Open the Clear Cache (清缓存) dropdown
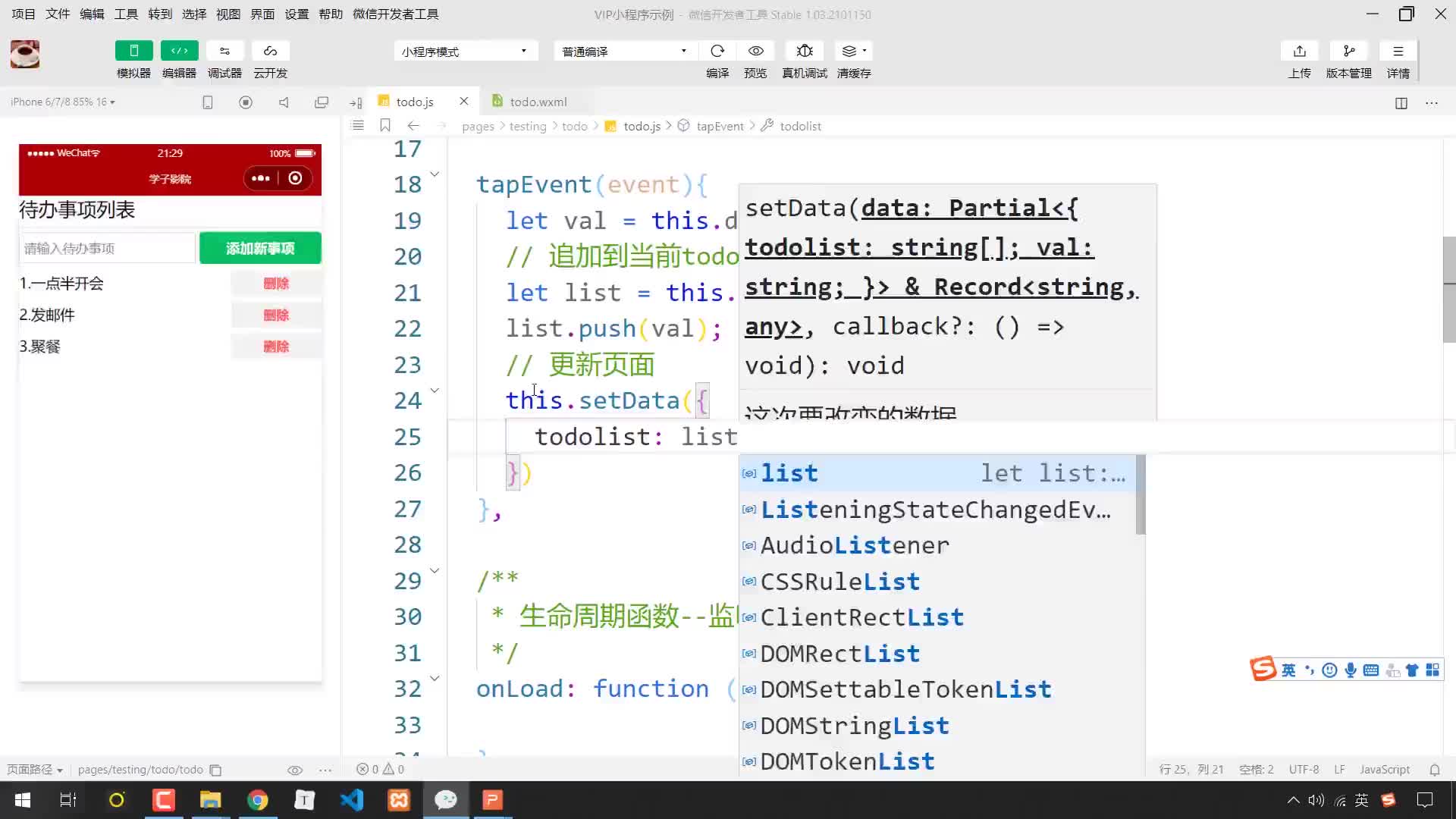This screenshot has width=1456, height=819. coord(854,51)
